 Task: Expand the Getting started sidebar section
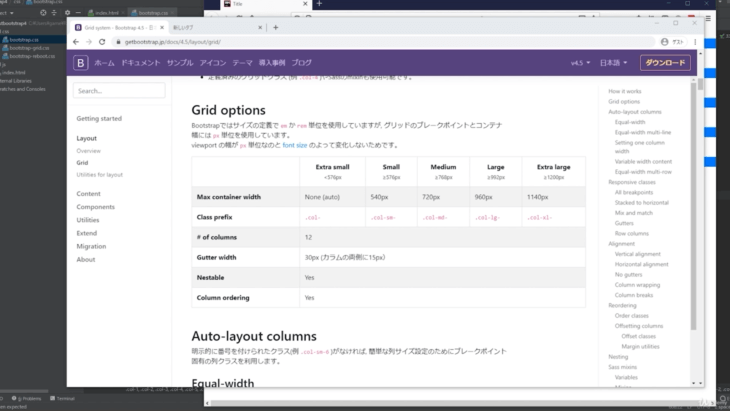tap(99, 118)
